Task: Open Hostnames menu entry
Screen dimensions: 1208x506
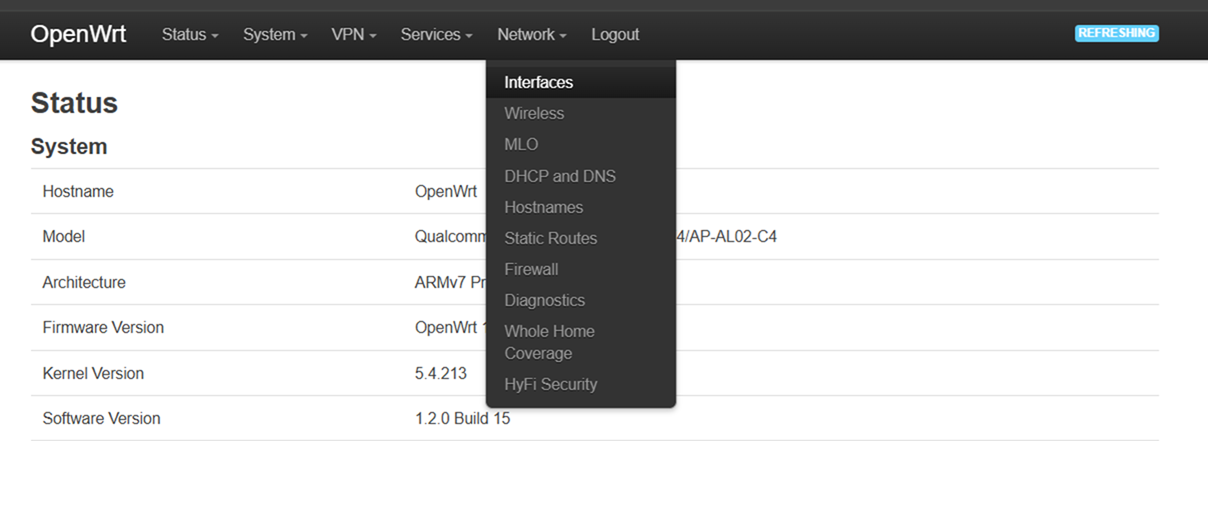Action: tap(581, 207)
